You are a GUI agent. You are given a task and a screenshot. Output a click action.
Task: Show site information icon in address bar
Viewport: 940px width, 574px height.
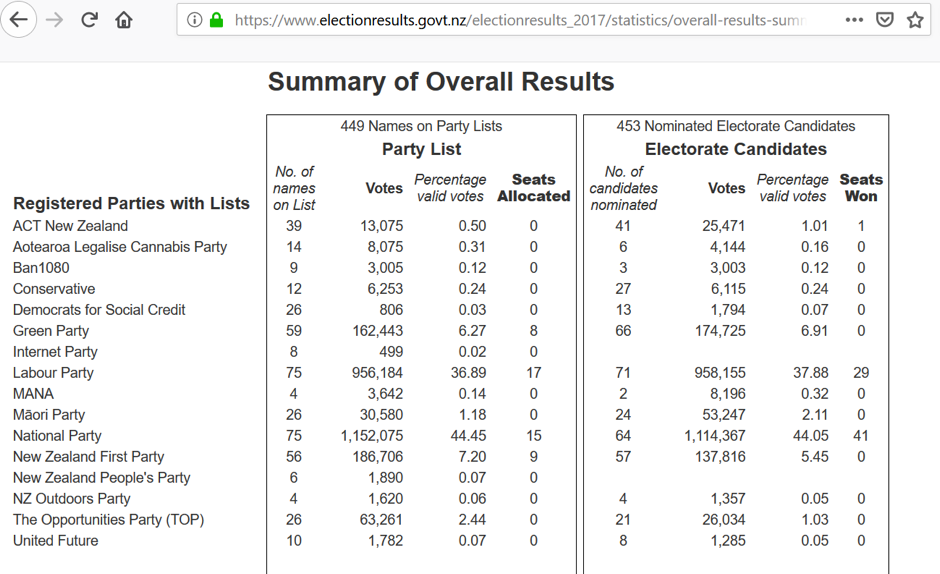coord(194,20)
